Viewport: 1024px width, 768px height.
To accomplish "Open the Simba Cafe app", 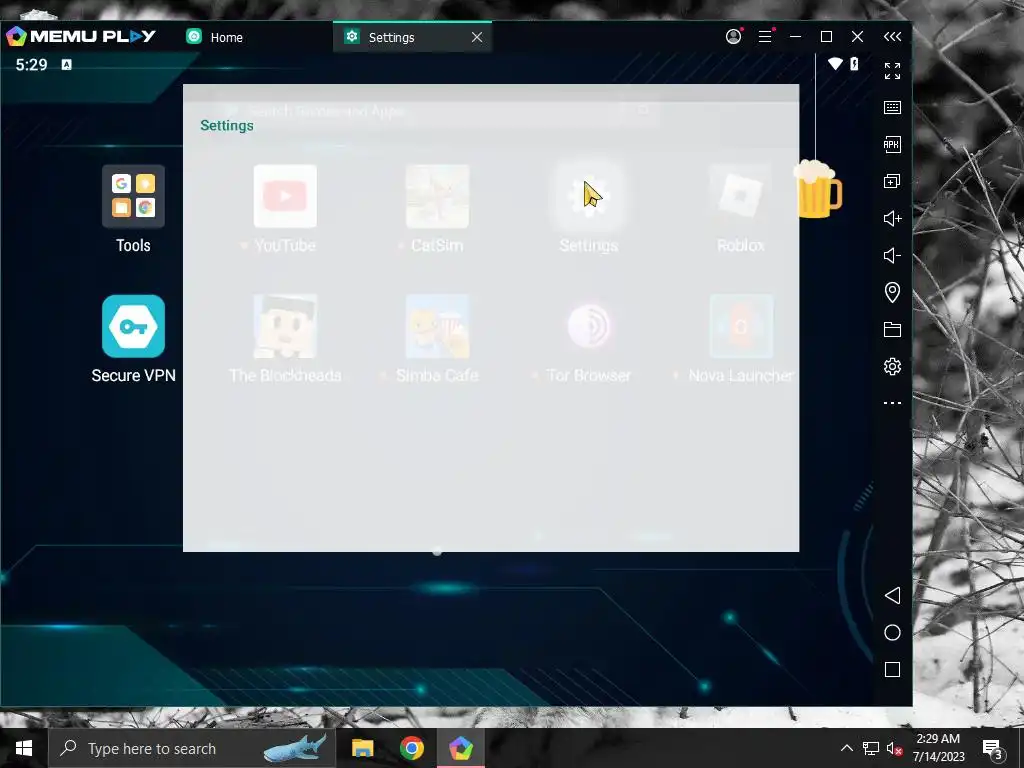I will pos(438,326).
